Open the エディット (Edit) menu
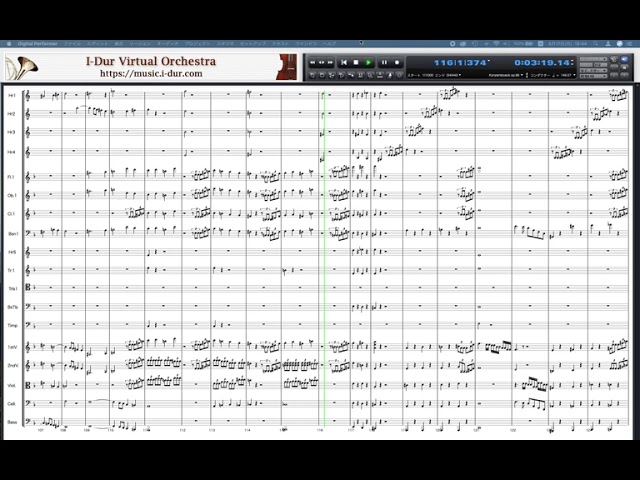This screenshot has height=480, width=640. coord(98,44)
